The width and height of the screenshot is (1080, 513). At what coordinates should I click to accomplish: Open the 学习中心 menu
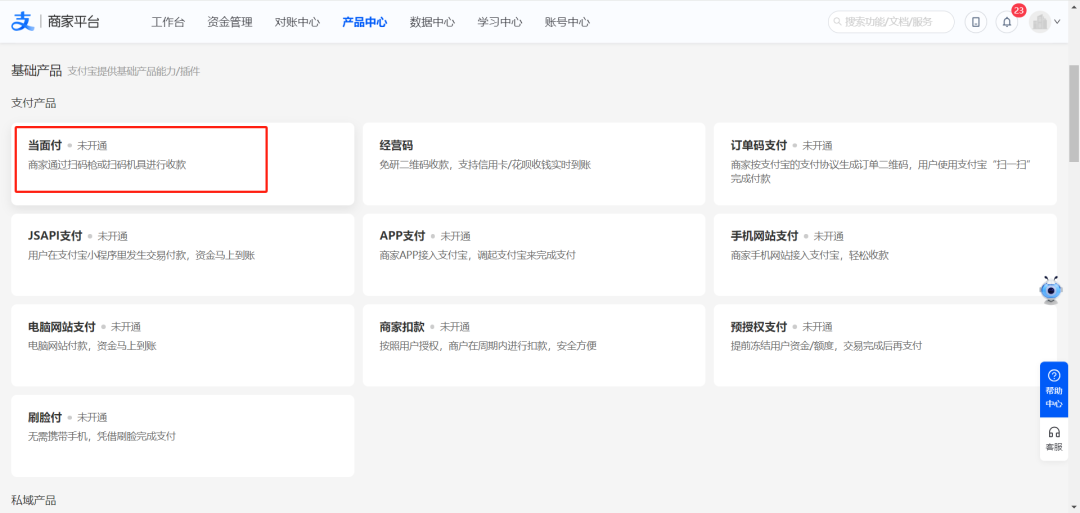(x=500, y=22)
